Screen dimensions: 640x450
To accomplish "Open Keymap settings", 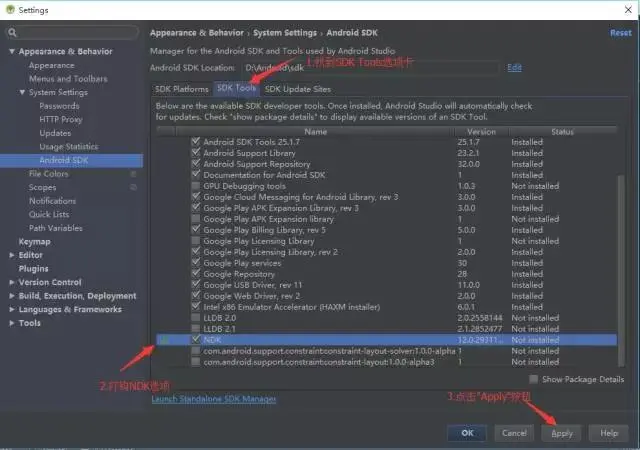I will [x=34, y=242].
